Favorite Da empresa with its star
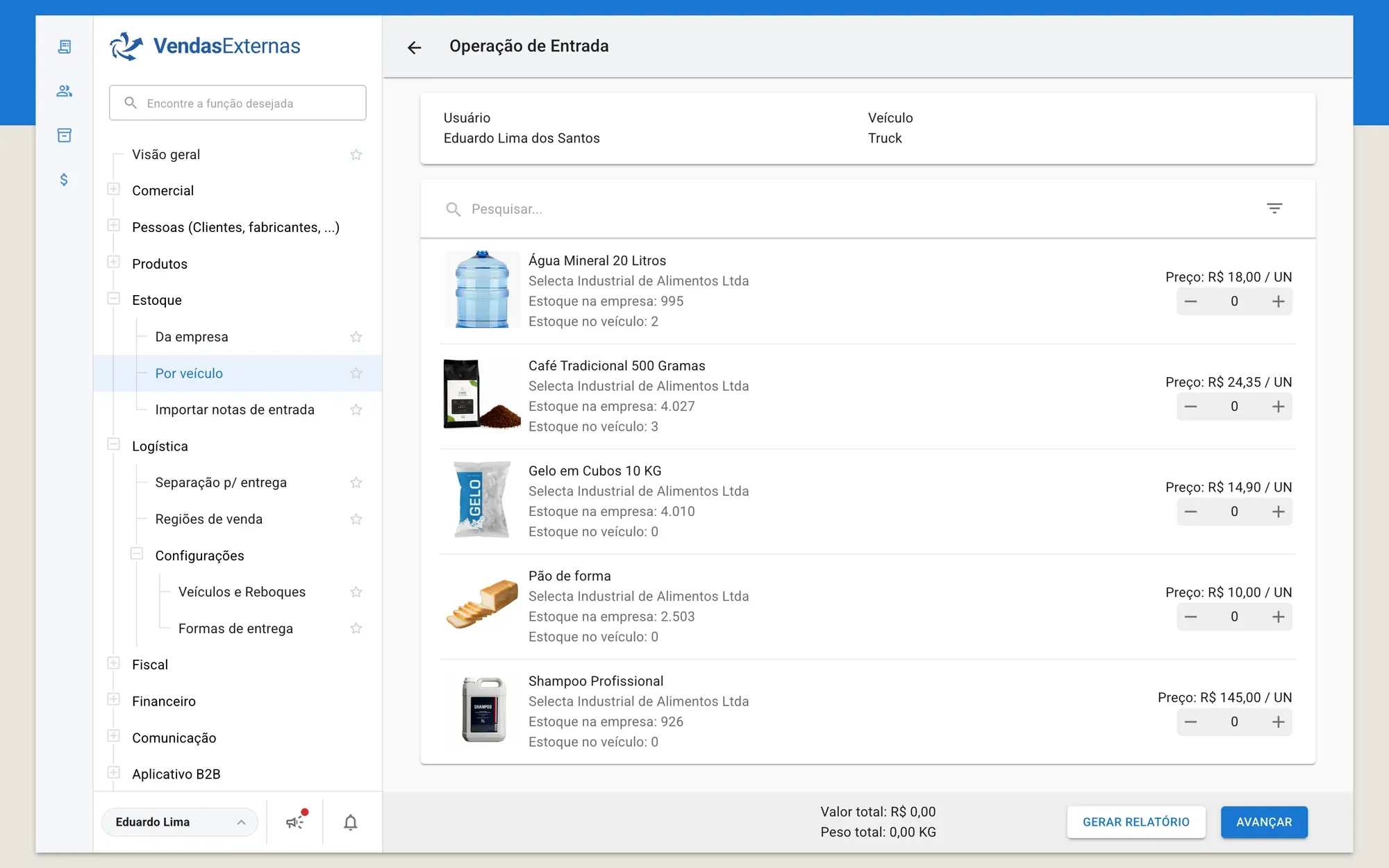 click(356, 337)
